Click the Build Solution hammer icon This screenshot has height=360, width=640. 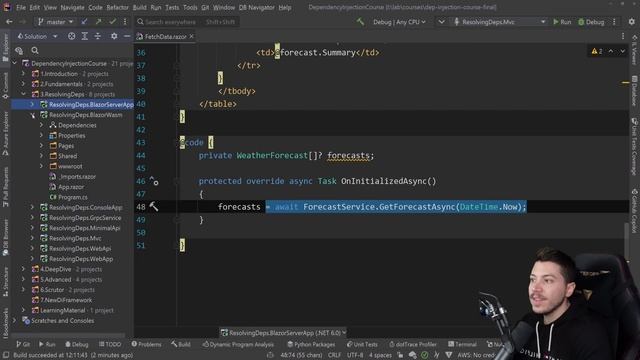[x=360, y=22]
